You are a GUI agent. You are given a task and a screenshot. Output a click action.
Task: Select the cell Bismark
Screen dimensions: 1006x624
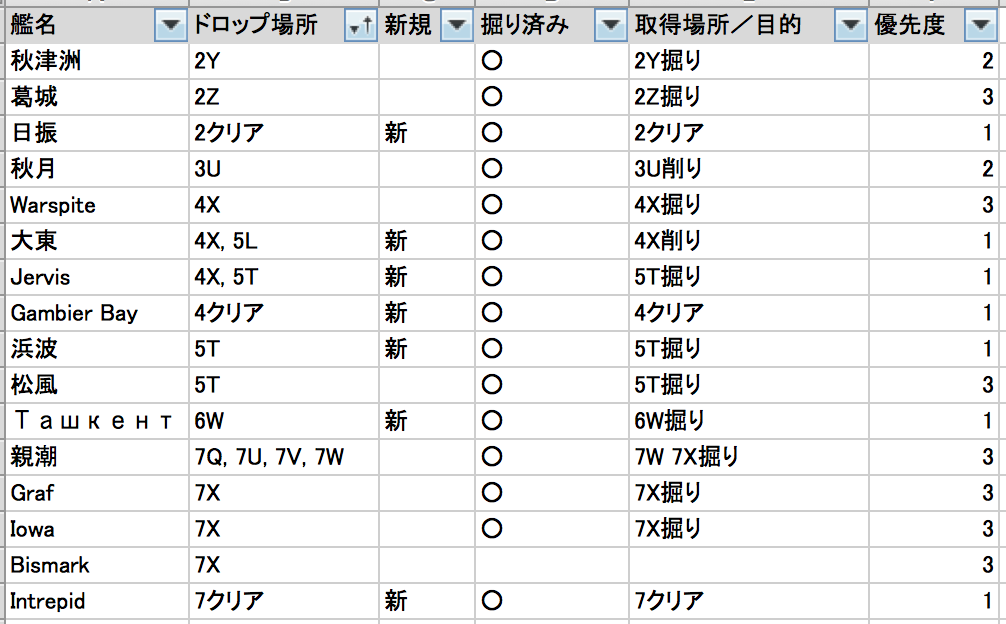(97, 565)
